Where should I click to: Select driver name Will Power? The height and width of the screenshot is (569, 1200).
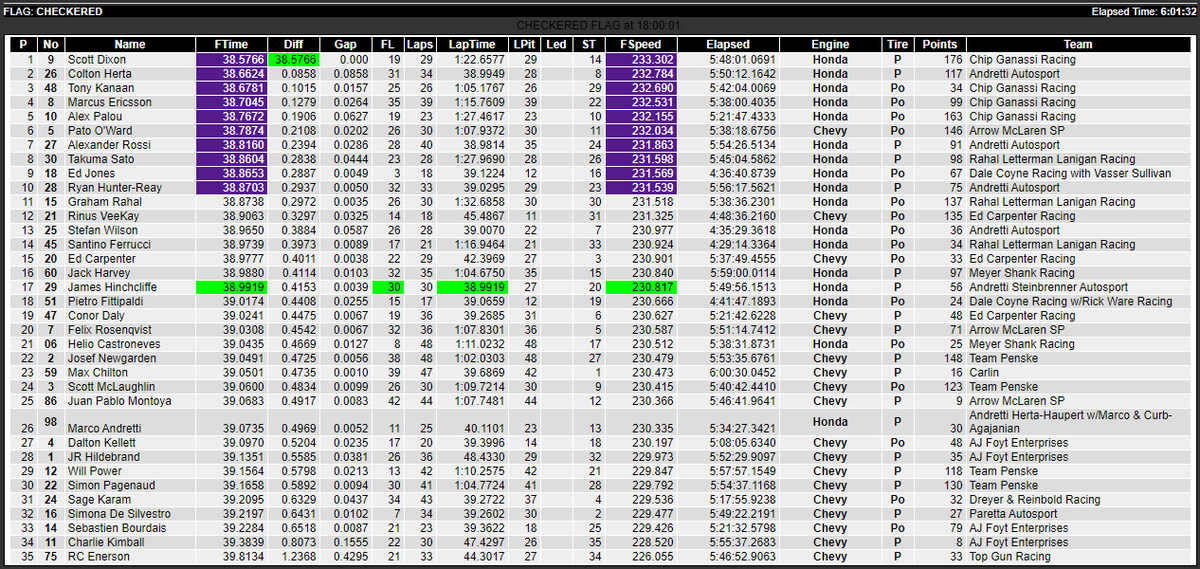(x=94, y=471)
